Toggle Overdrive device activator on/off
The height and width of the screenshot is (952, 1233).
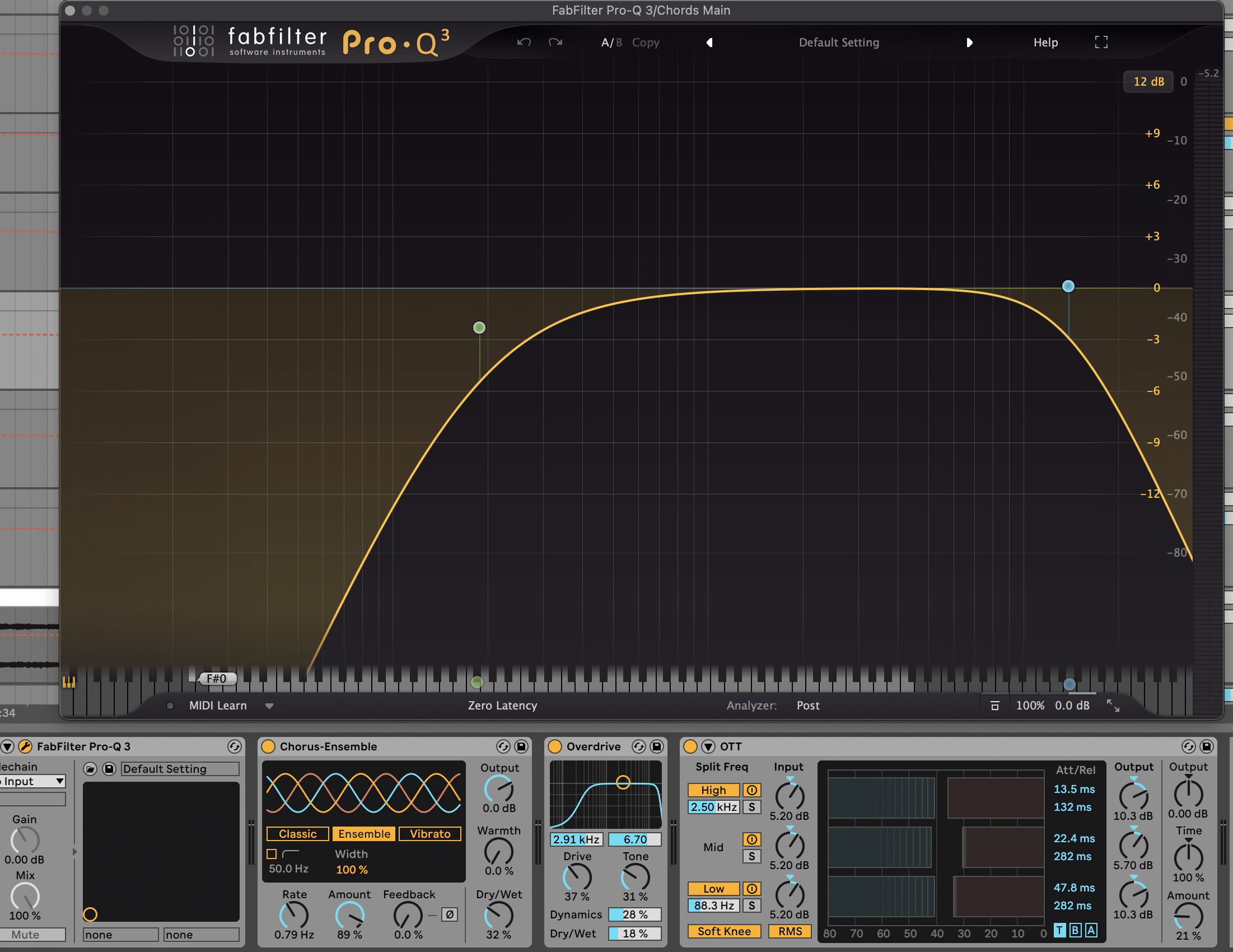click(555, 746)
